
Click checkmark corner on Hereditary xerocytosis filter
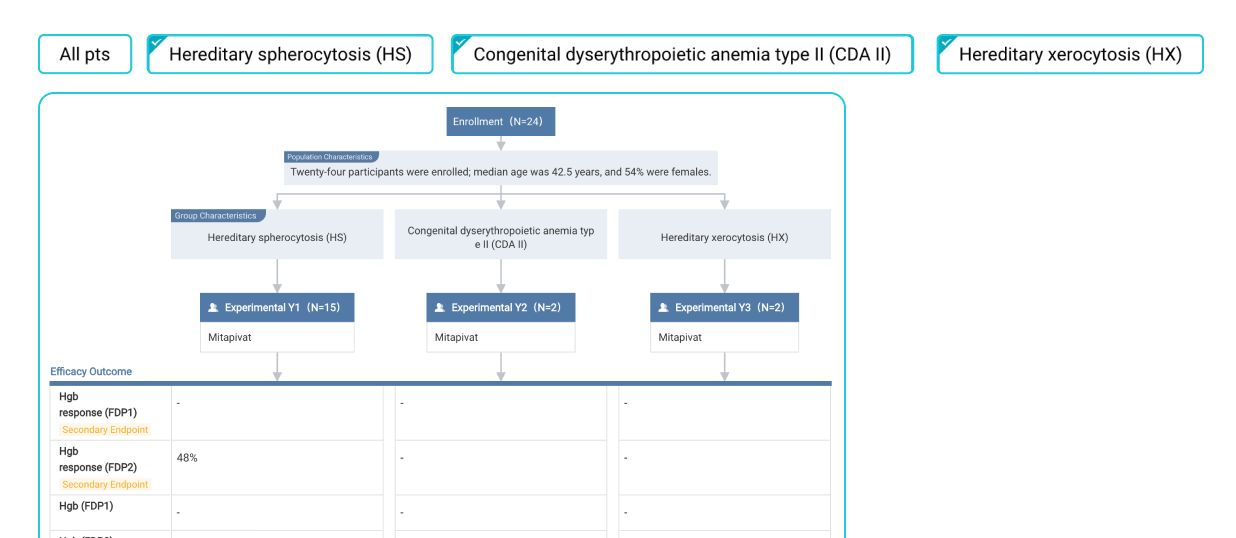pyautogui.click(x=946, y=42)
